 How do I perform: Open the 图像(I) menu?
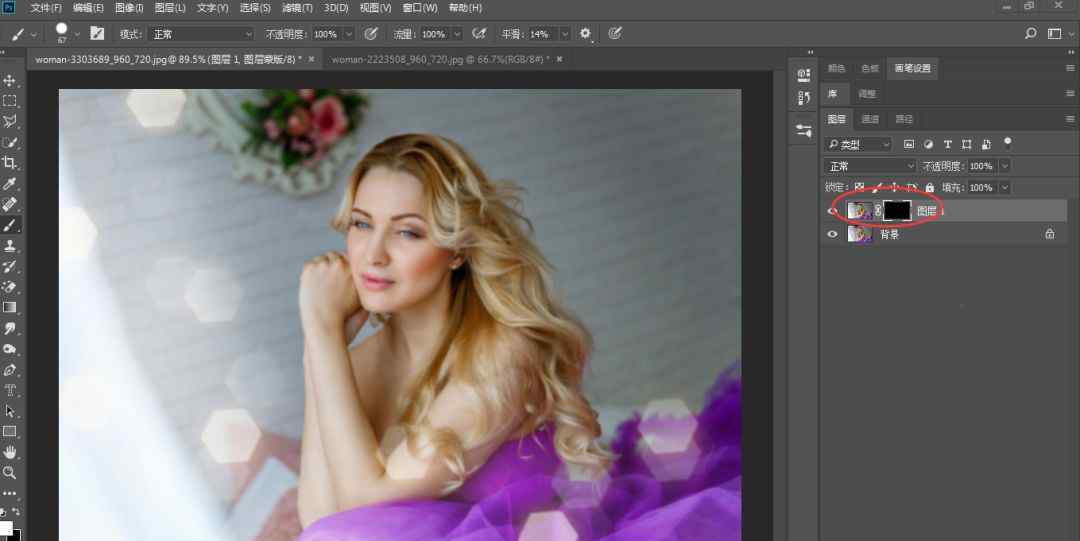[129, 8]
